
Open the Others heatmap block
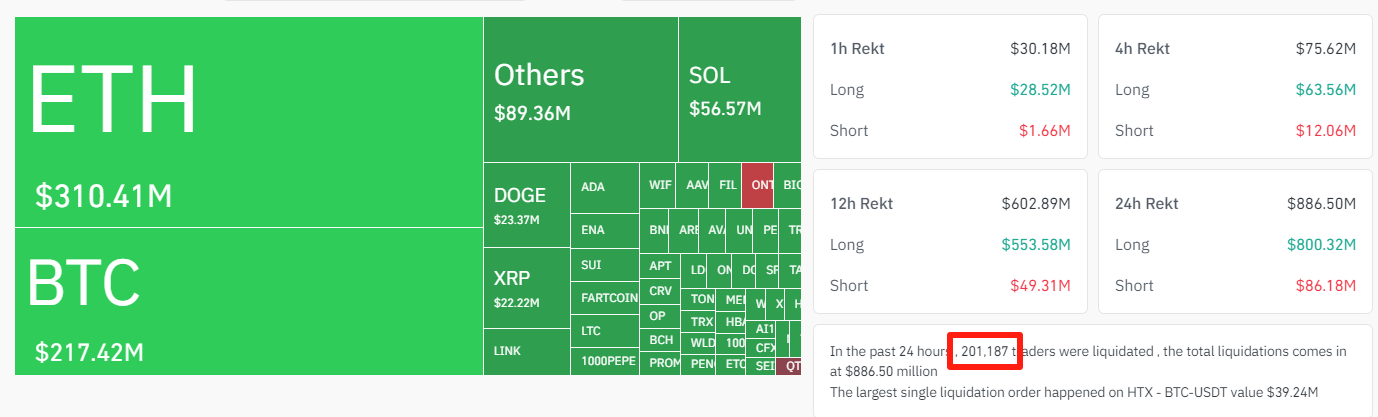(x=580, y=90)
